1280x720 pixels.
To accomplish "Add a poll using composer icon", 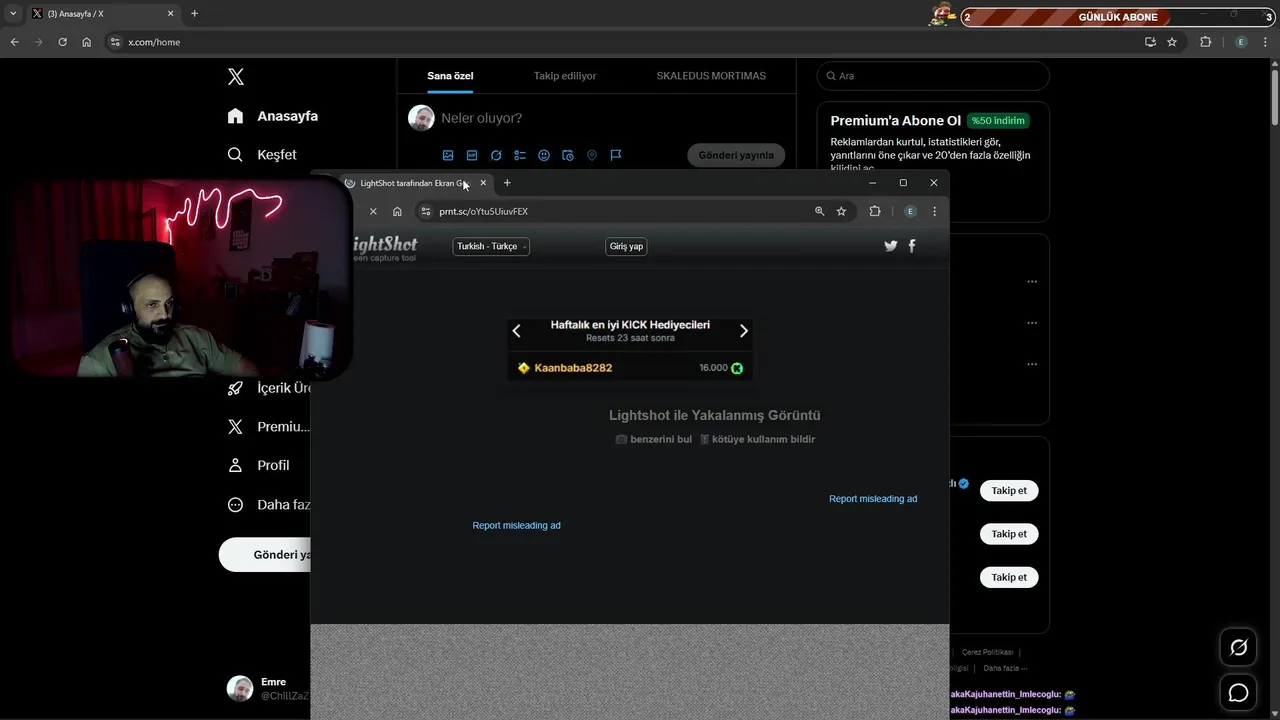I will click(520, 155).
